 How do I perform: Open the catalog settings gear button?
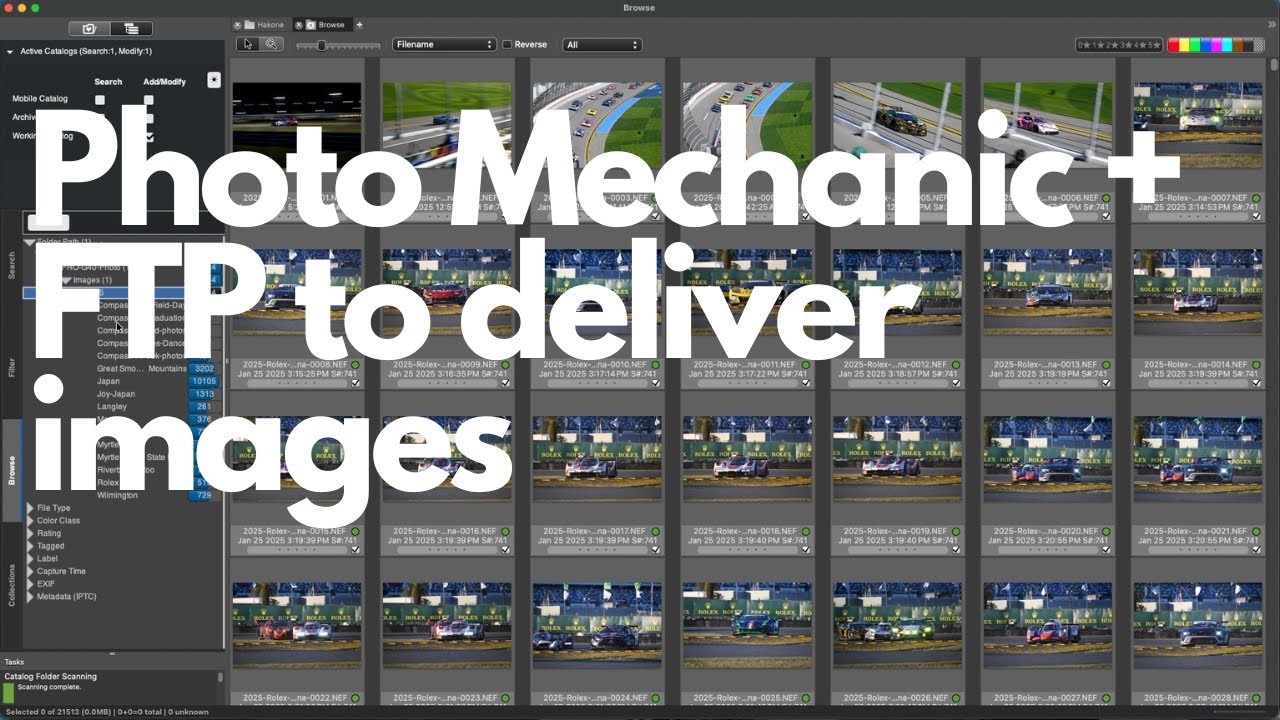214,80
